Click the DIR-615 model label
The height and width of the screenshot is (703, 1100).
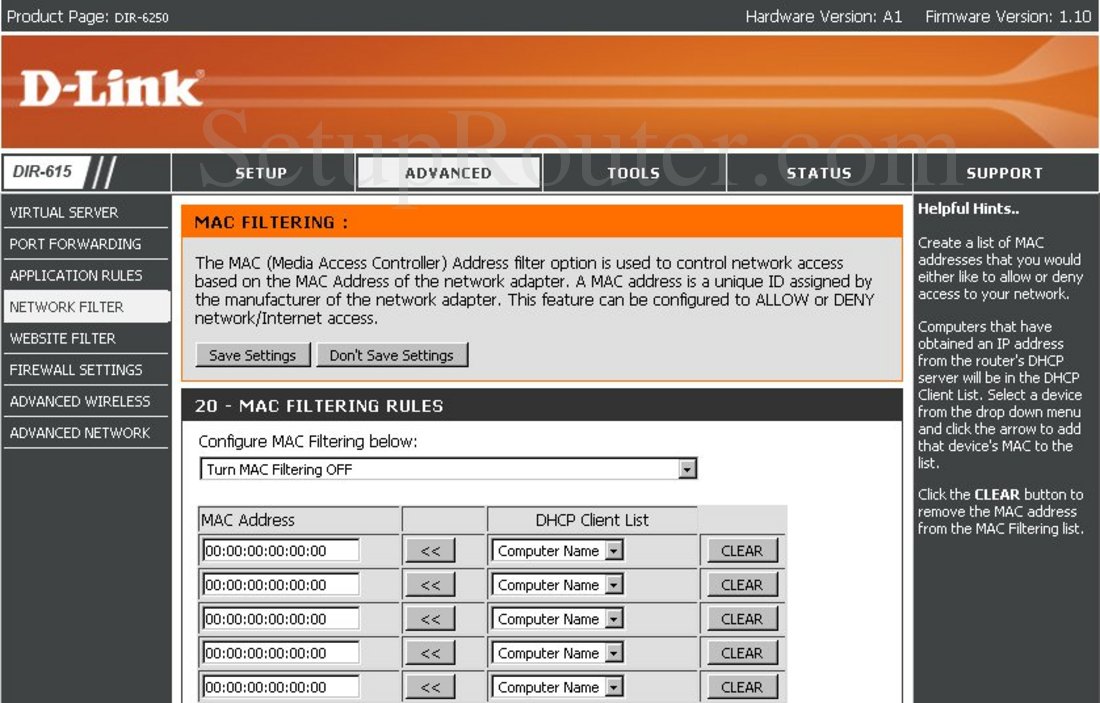click(43, 172)
